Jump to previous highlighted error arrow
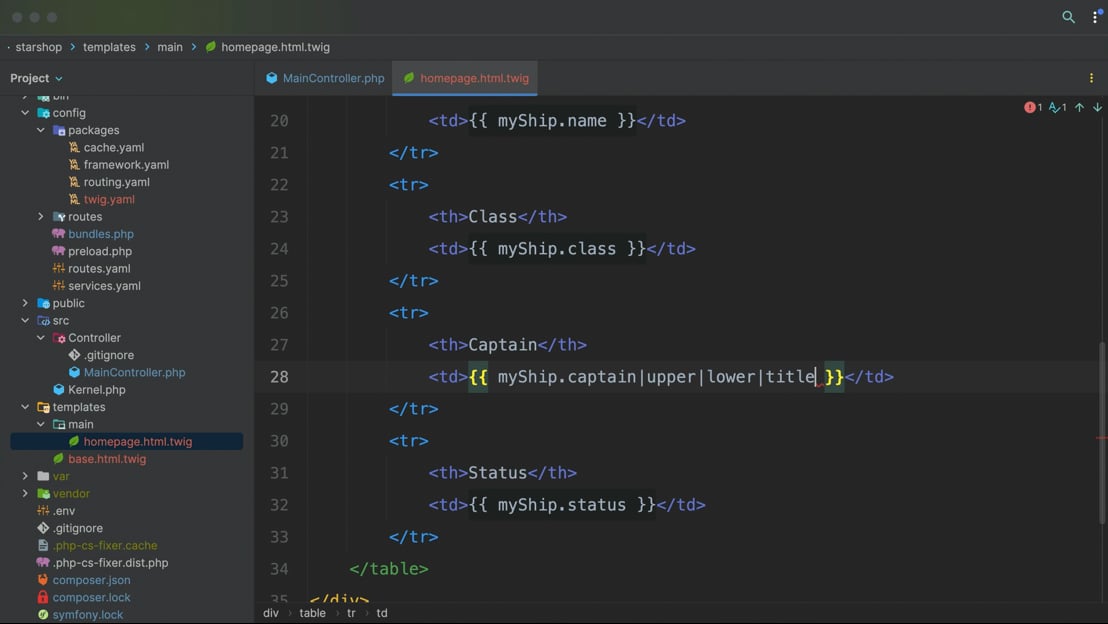The height and width of the screenshot is (624, 1108). (x=1079, y=107)
